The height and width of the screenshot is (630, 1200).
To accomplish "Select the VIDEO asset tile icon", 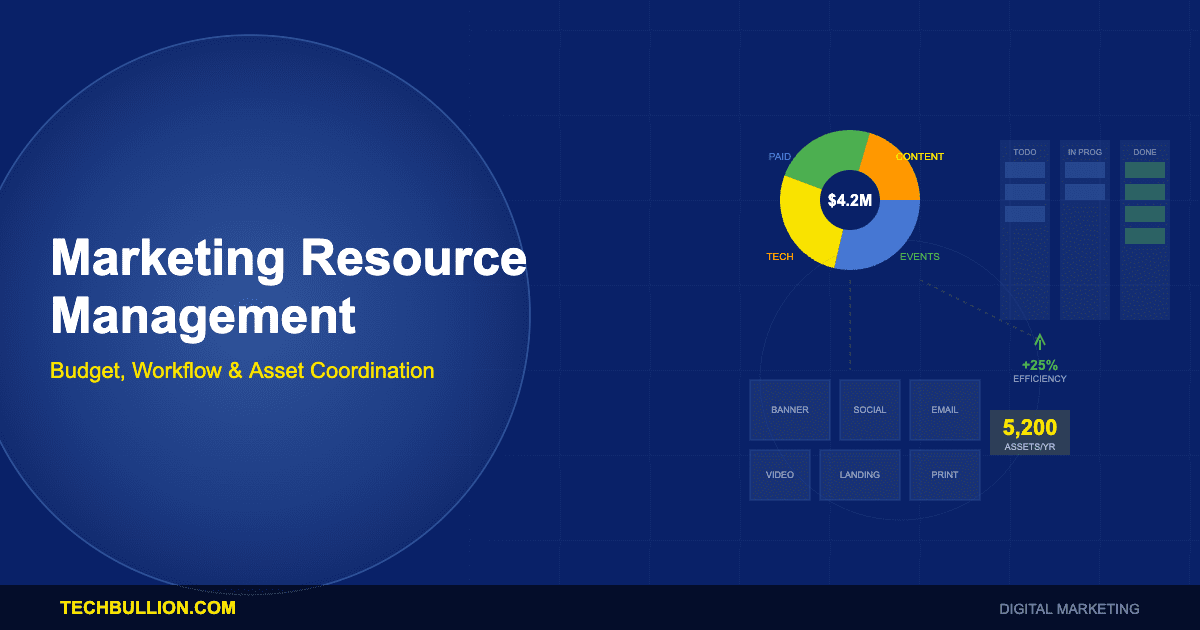I will [779, 475].
